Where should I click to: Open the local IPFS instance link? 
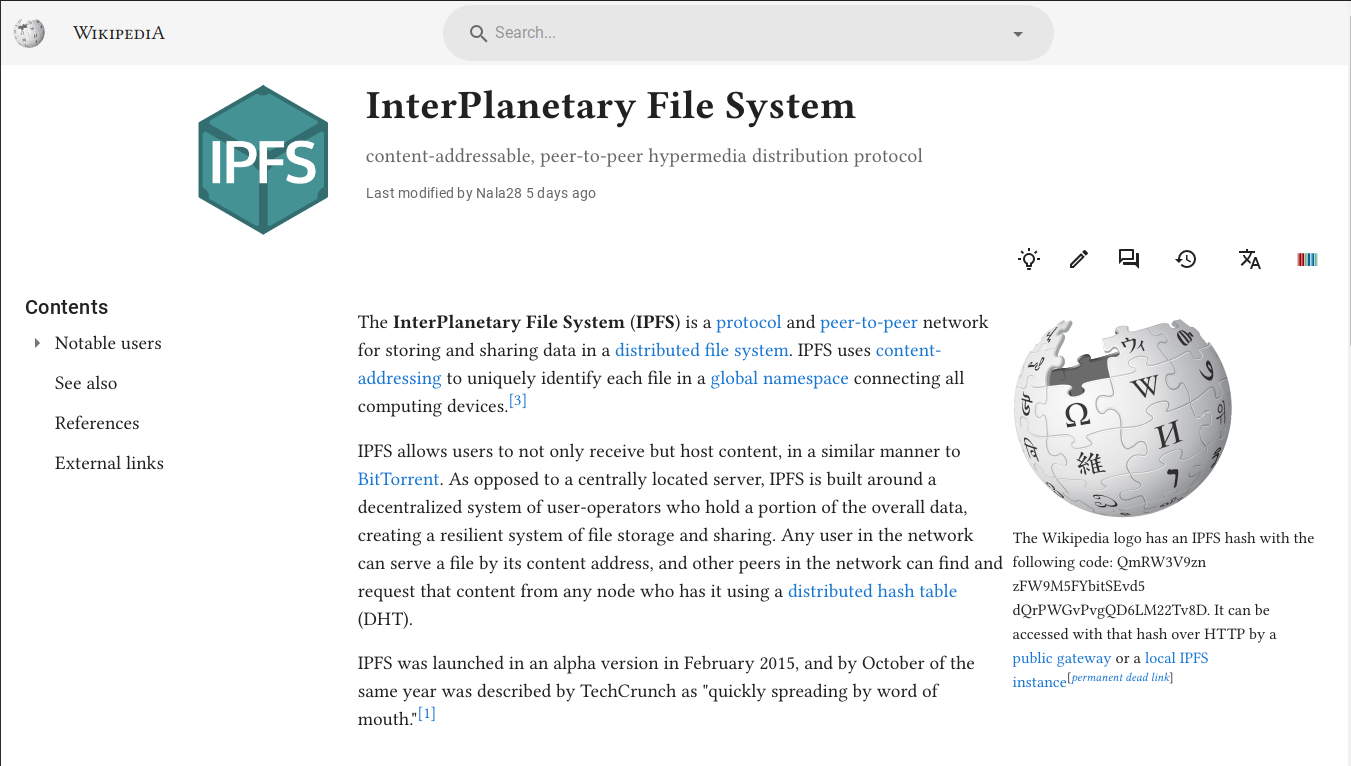coord(1110,670)
